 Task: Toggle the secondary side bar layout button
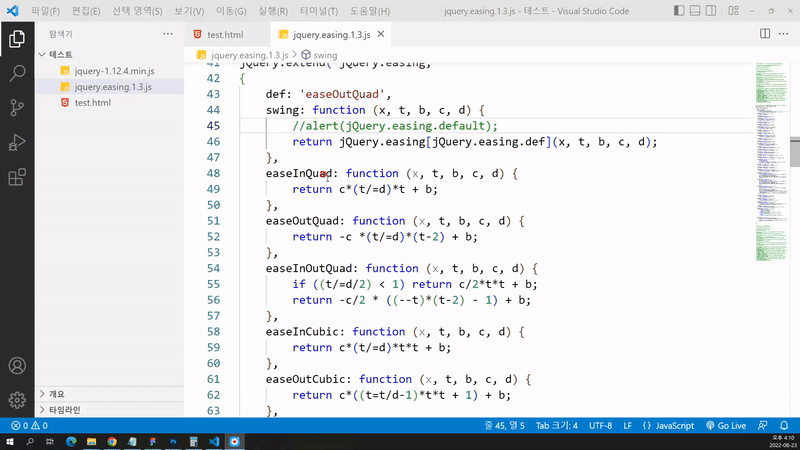coord(711,11)
